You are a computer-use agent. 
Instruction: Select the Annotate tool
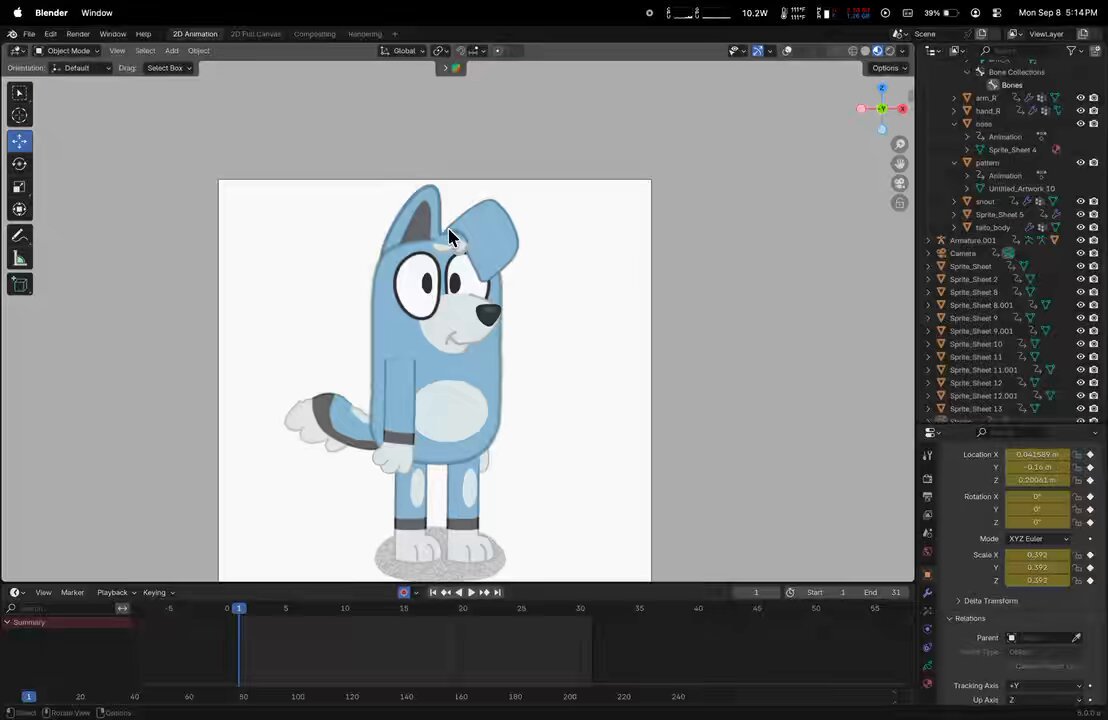pyautogui.click(x=20, y=235)
